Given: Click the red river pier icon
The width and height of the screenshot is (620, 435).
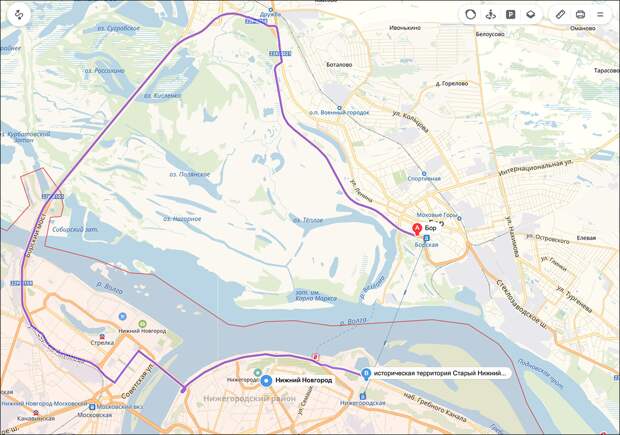Looking at the screenshot, I should (x=315, y=357).
